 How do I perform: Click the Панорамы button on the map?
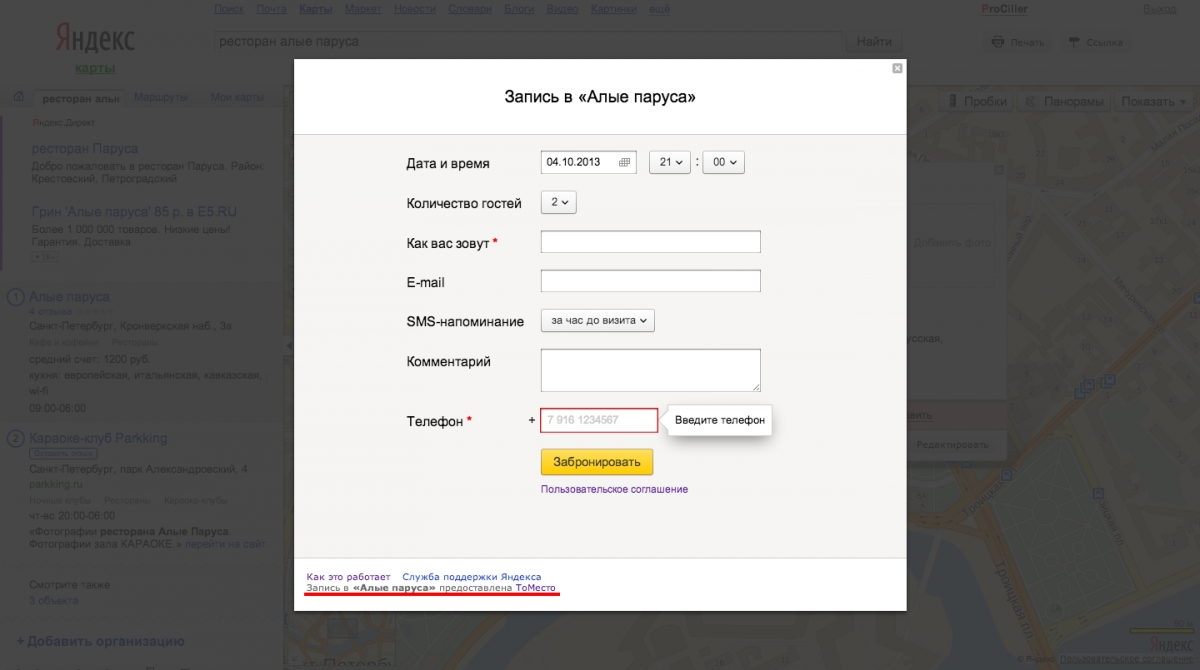coord(1064,101)
